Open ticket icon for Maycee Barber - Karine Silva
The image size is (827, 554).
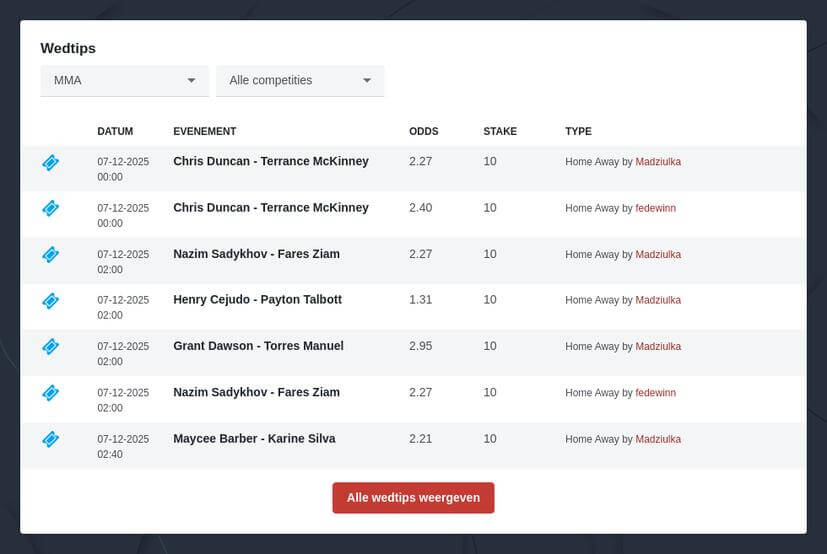tap(51, 439)
